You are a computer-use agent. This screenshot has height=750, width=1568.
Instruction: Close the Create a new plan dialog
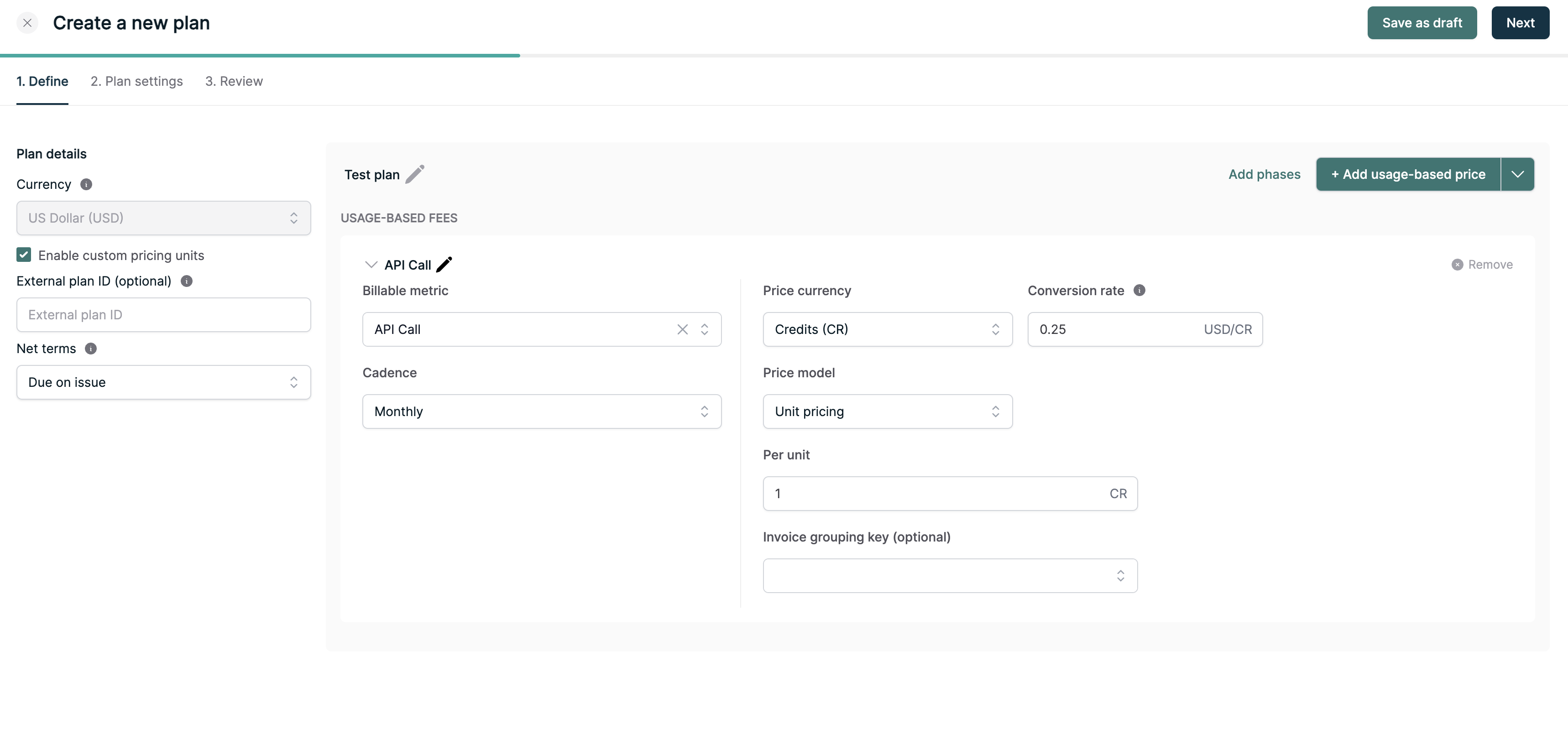27,23
